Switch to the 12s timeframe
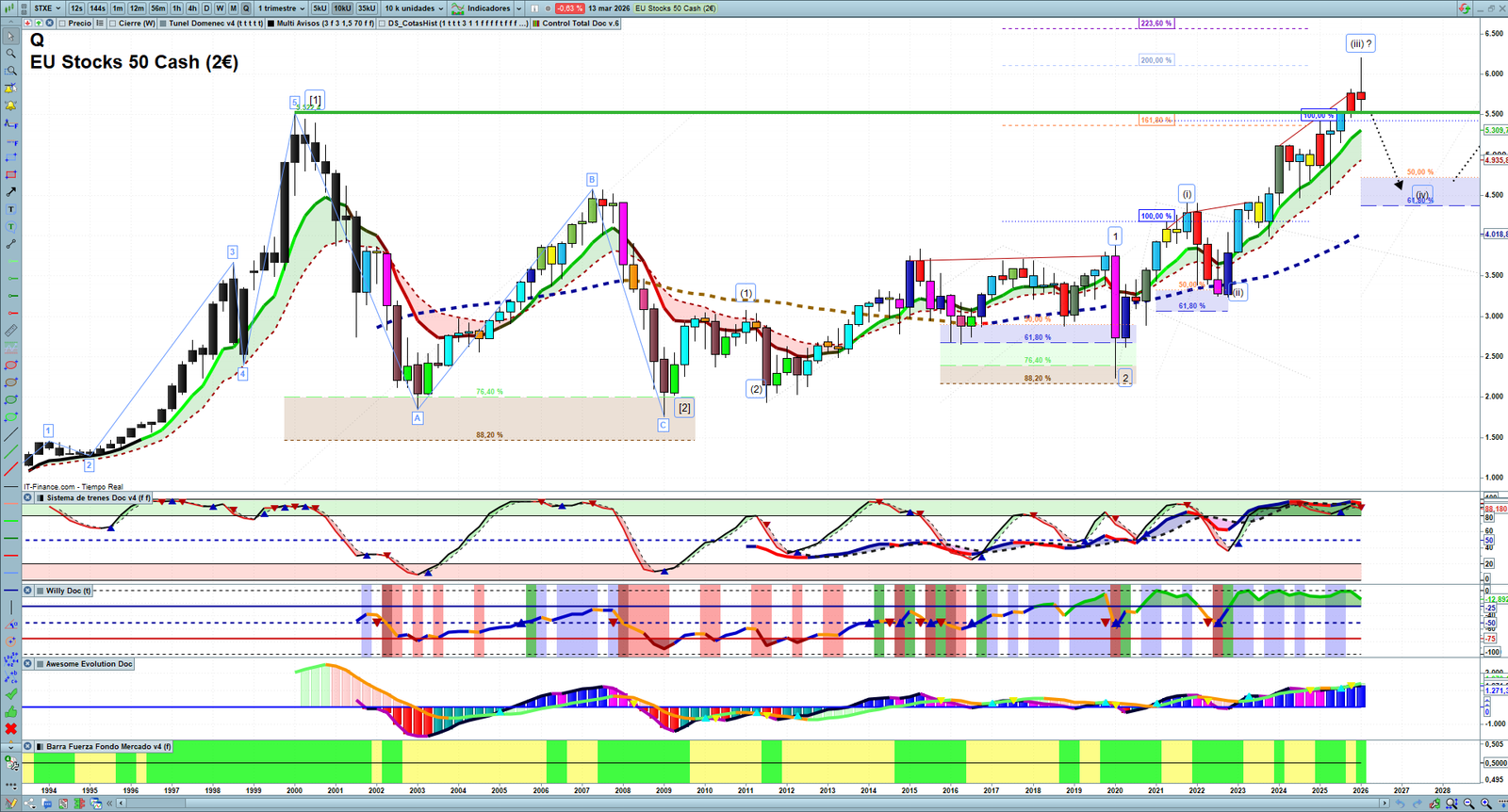Image resolution: width=1508 pixels, height=812 pixels. [x=76, y=8]
